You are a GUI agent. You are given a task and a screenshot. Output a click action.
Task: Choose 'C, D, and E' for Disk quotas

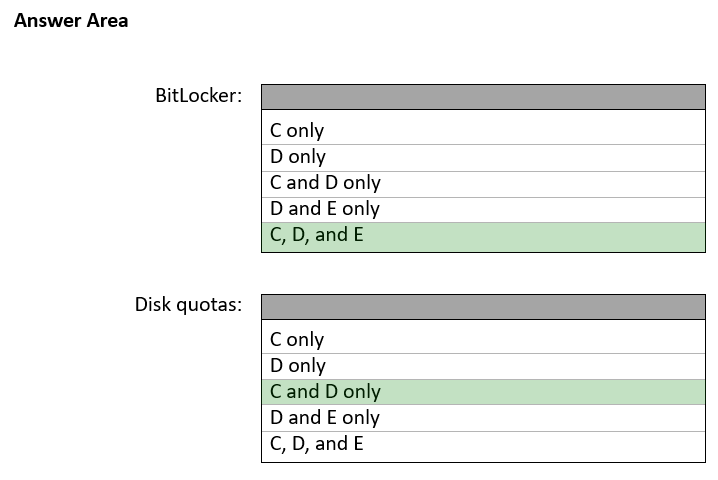483,444
